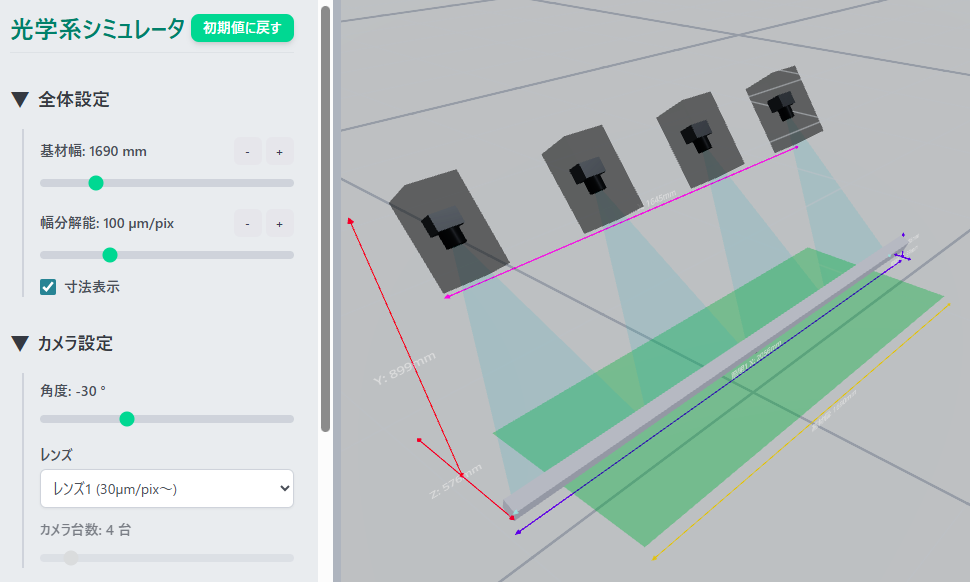
Task: Decrease 幅分解能 with the minus button
Action: point(247,223)
